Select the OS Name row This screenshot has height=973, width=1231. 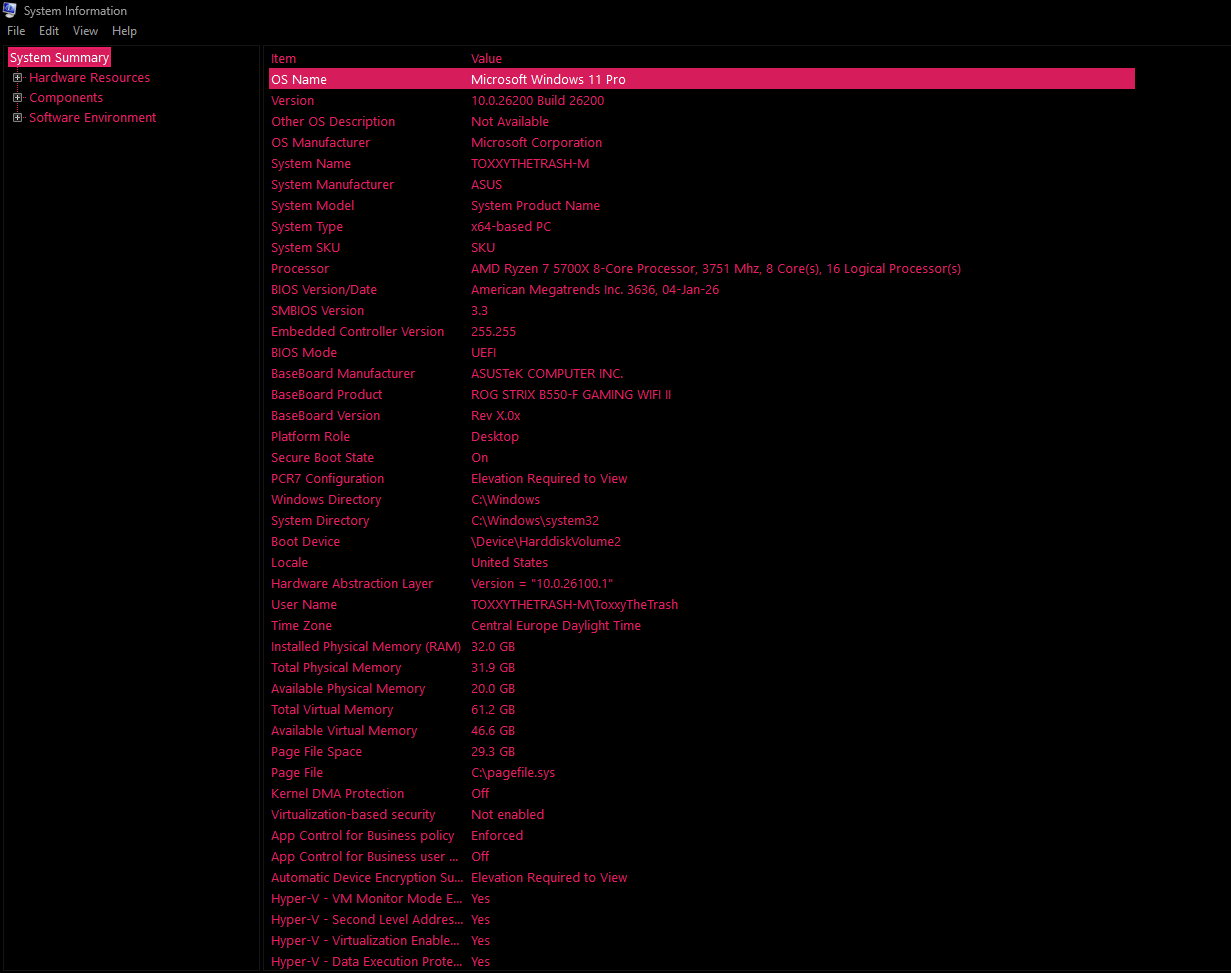702,79
